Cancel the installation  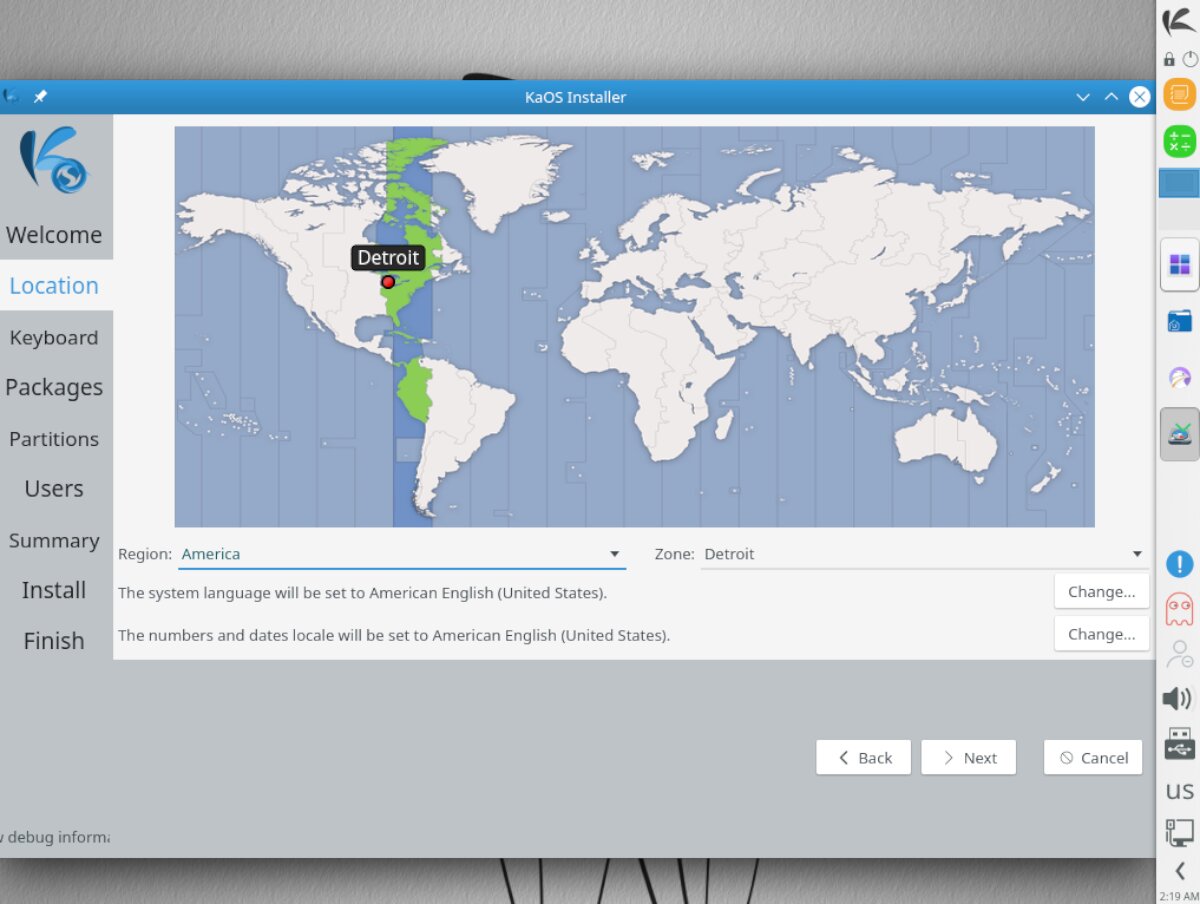(1093, 758)
